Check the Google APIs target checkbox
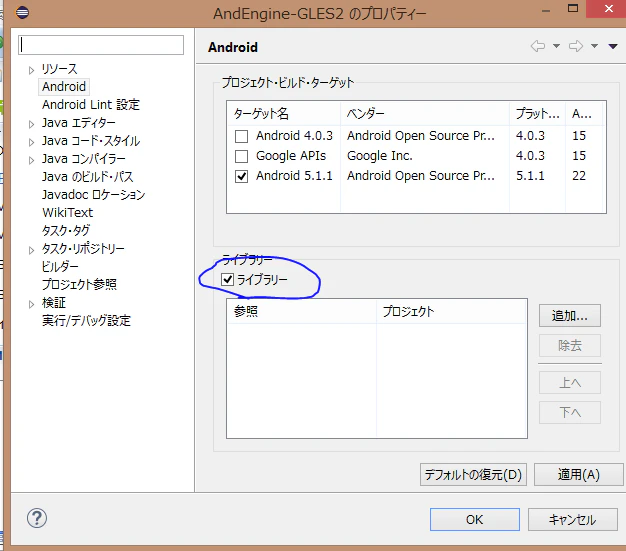This screenshot has height=551, width=626. (241, 156)
